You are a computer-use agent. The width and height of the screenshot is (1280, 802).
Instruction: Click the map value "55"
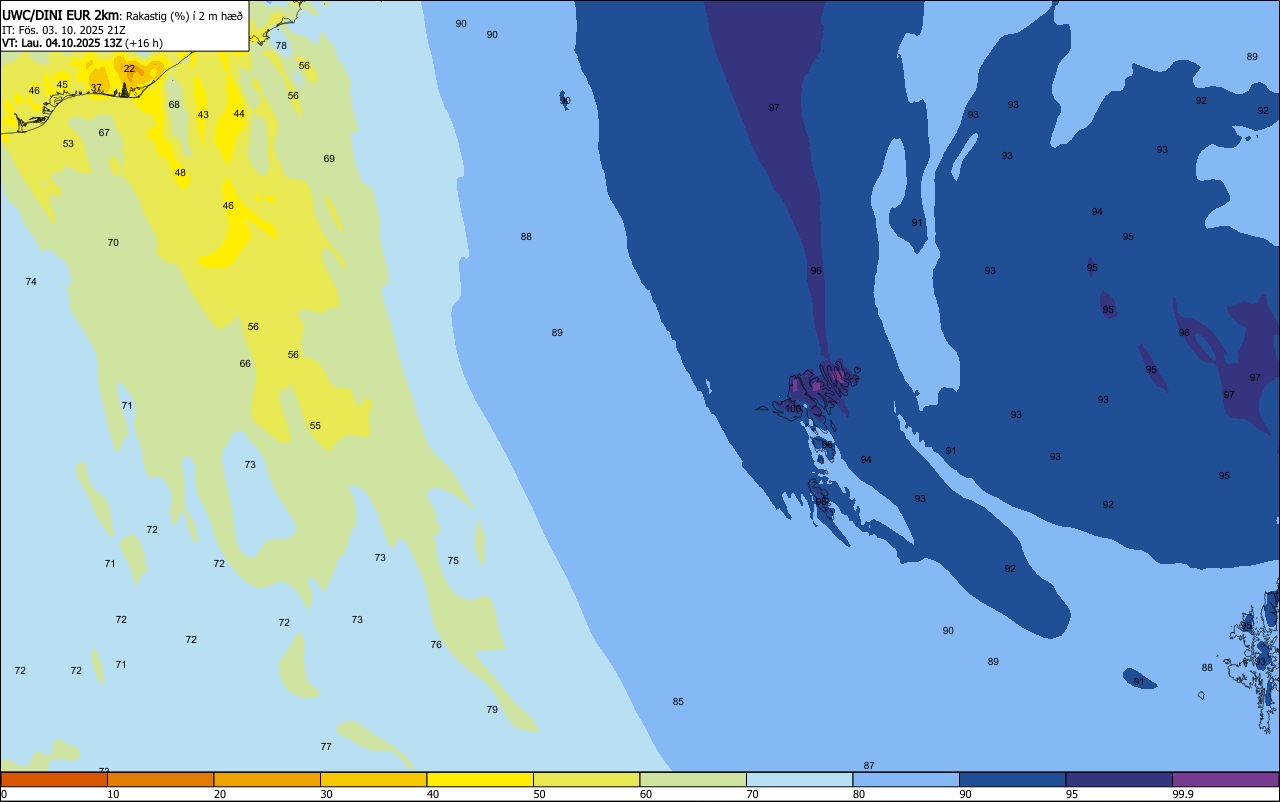[315, 426]
